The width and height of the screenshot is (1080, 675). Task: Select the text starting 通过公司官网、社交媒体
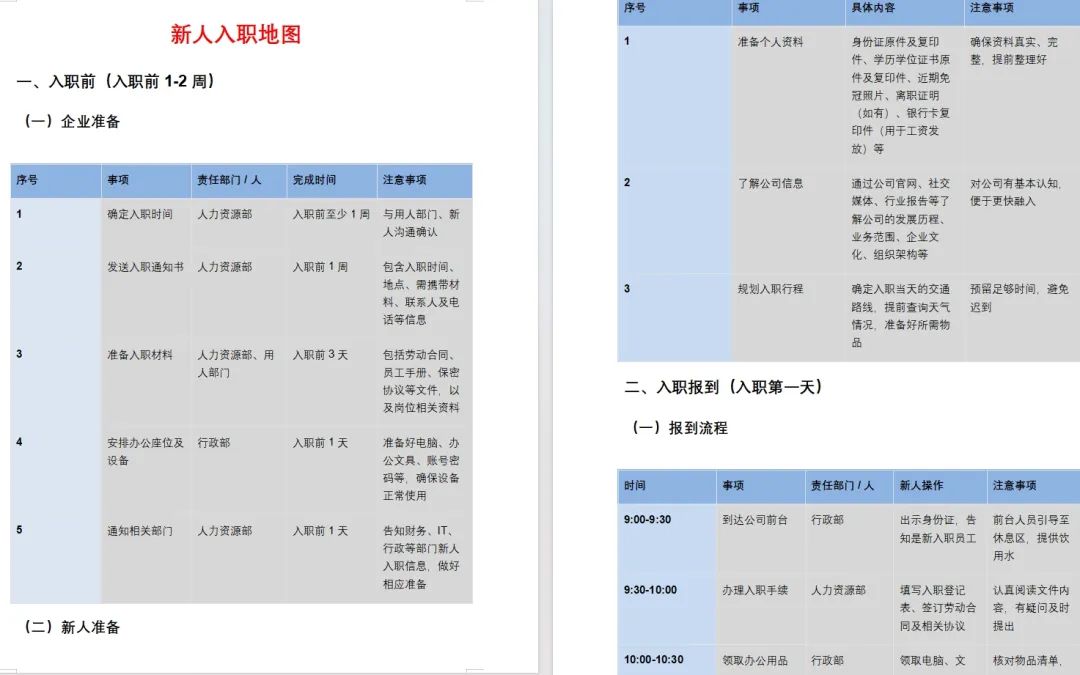[x=900, y=219]
